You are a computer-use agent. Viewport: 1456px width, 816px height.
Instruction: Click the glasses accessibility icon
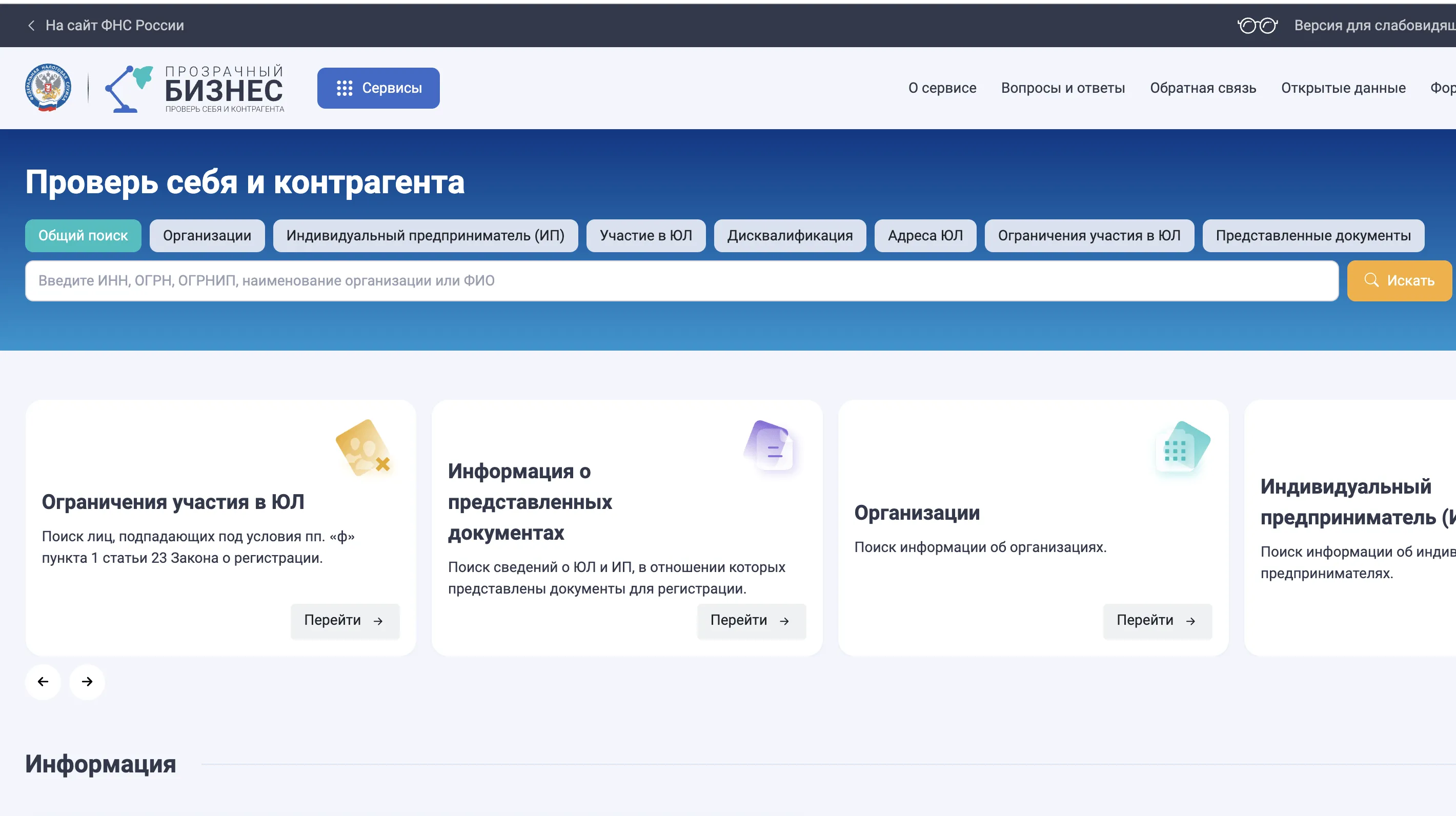[x=1257, y=26]
